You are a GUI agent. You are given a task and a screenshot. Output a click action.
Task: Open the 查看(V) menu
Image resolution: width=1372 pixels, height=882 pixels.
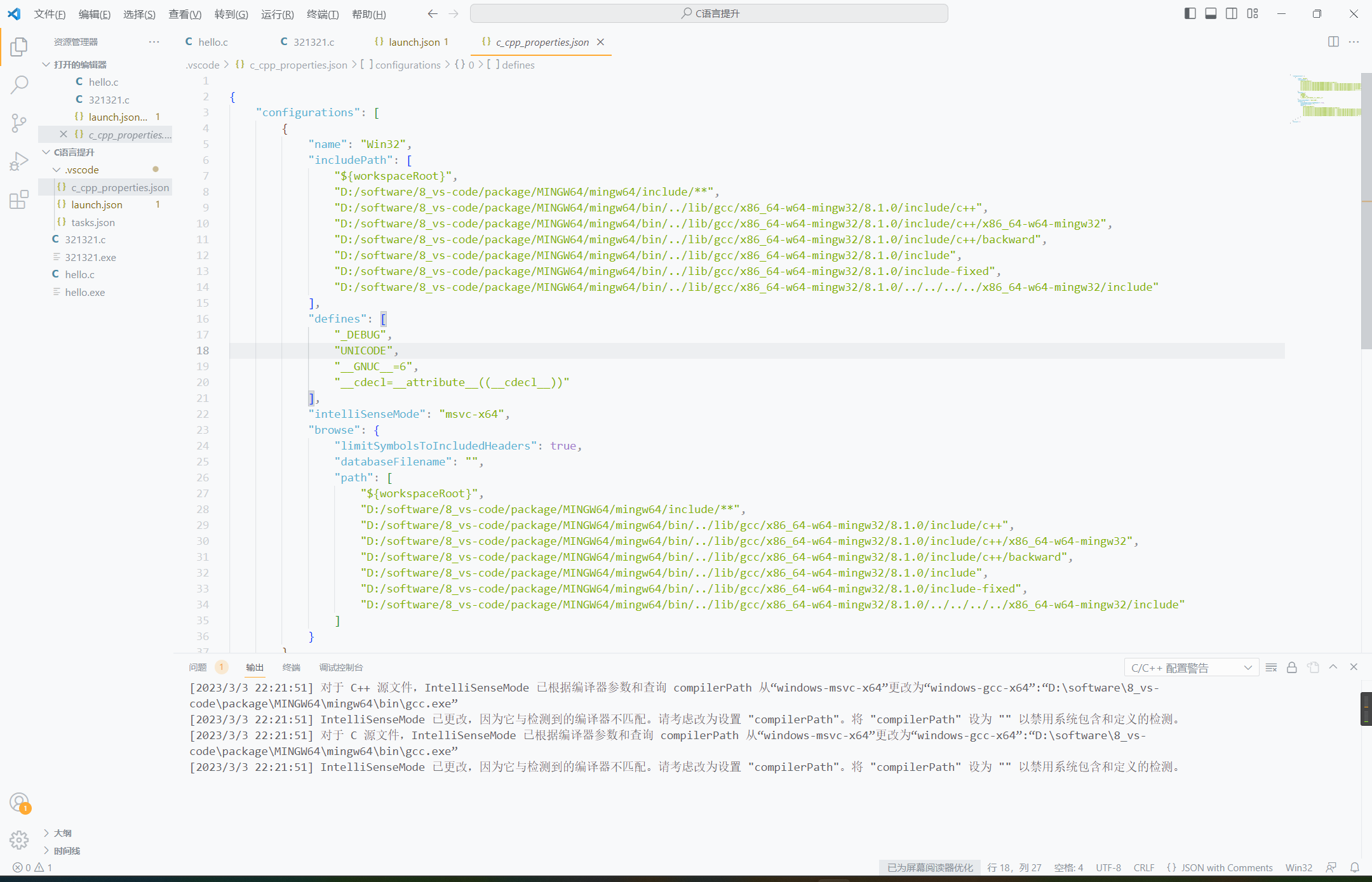coord(184,14)
